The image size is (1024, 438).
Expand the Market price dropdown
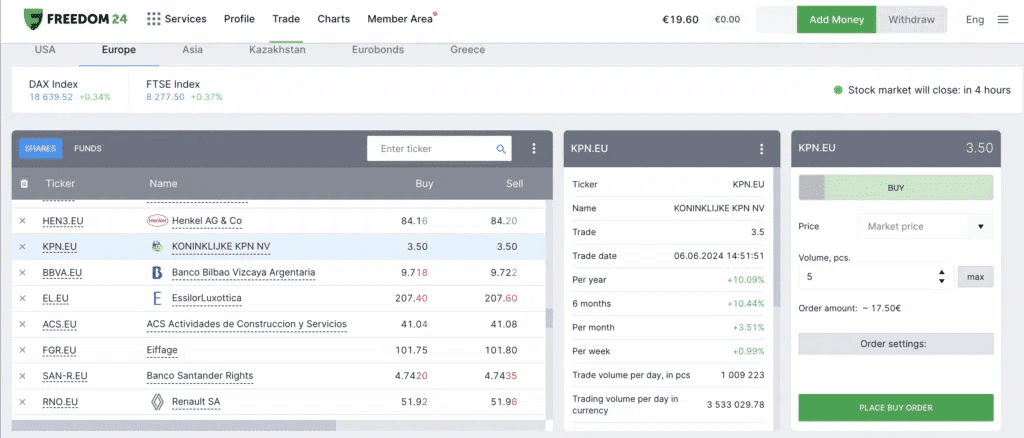[x=926, y=227]
